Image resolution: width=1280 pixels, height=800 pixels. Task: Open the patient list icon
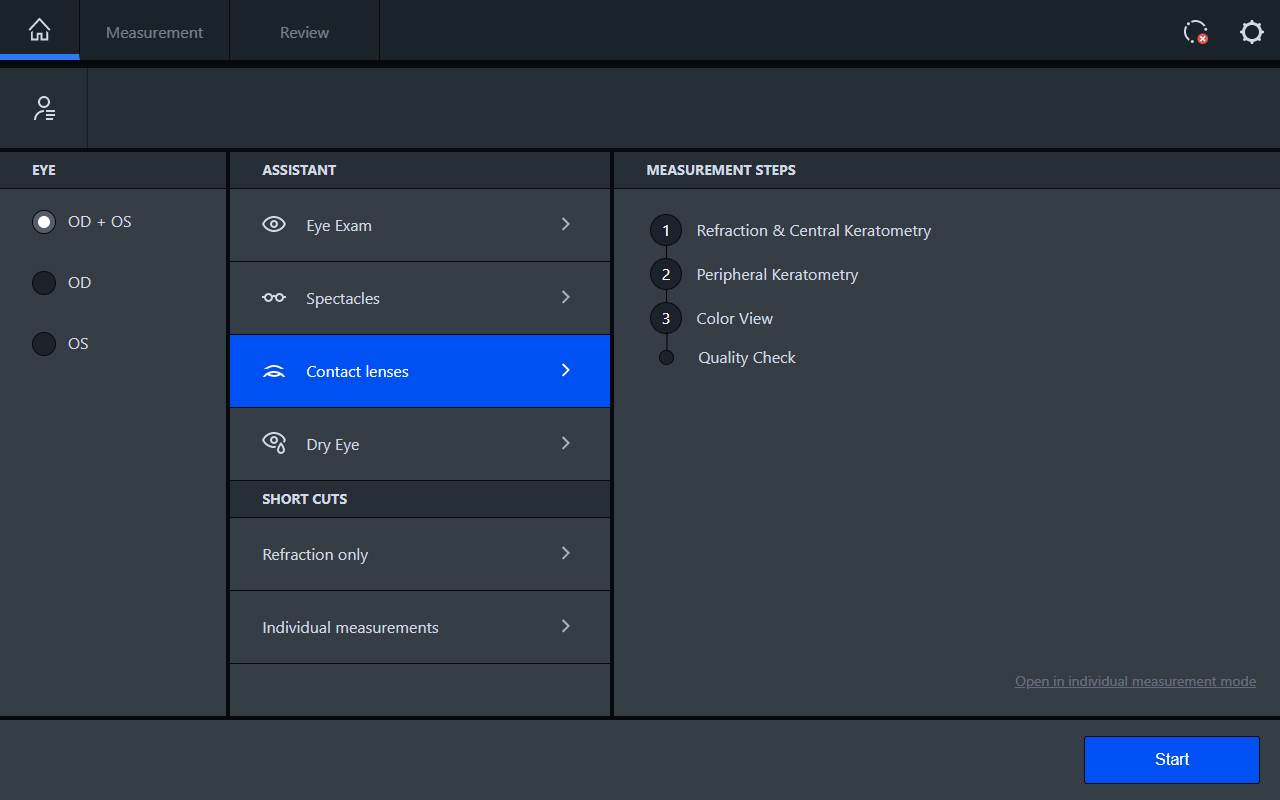(44, 109)
